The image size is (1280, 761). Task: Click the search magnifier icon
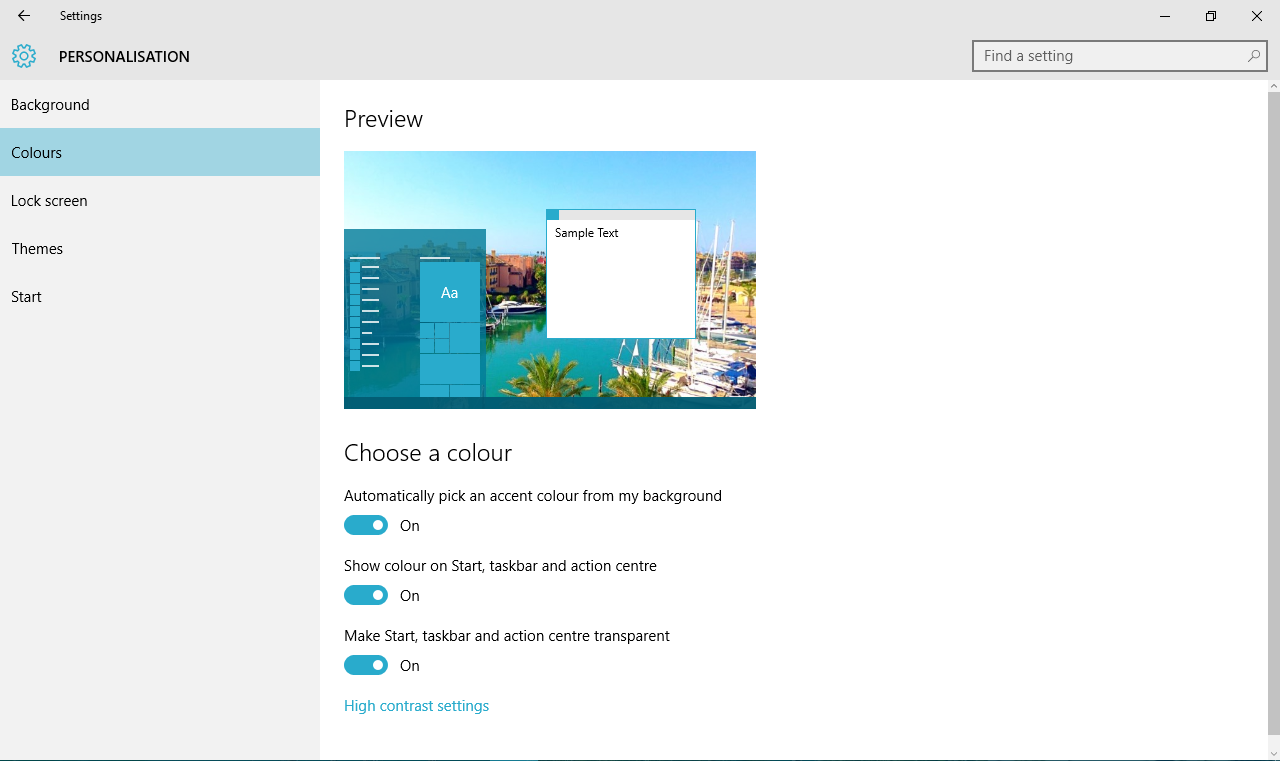(1253, 56)
